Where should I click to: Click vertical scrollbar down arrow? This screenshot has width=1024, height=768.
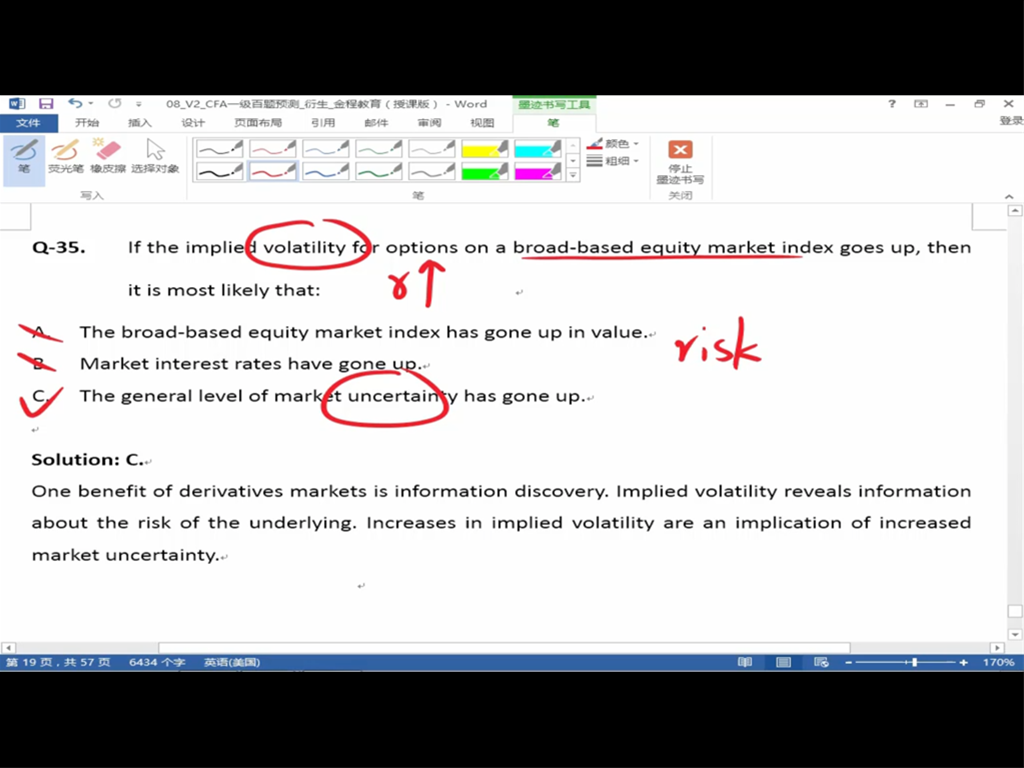[1015, 634]
